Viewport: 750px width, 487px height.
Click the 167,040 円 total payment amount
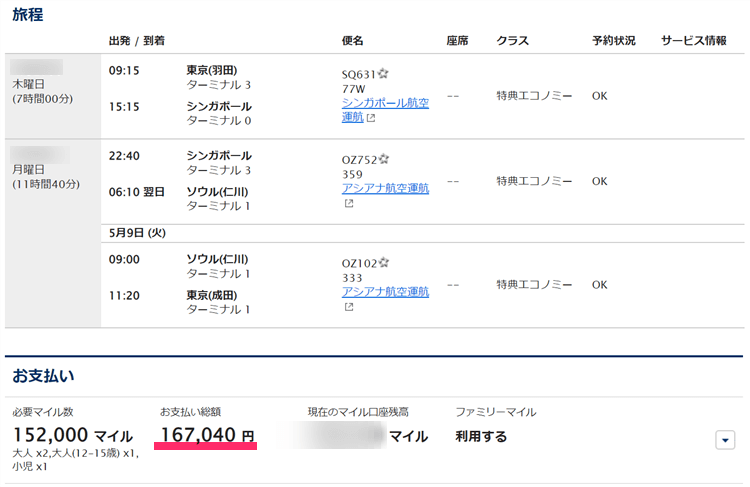pyautogui.click(x=207, y=435)
